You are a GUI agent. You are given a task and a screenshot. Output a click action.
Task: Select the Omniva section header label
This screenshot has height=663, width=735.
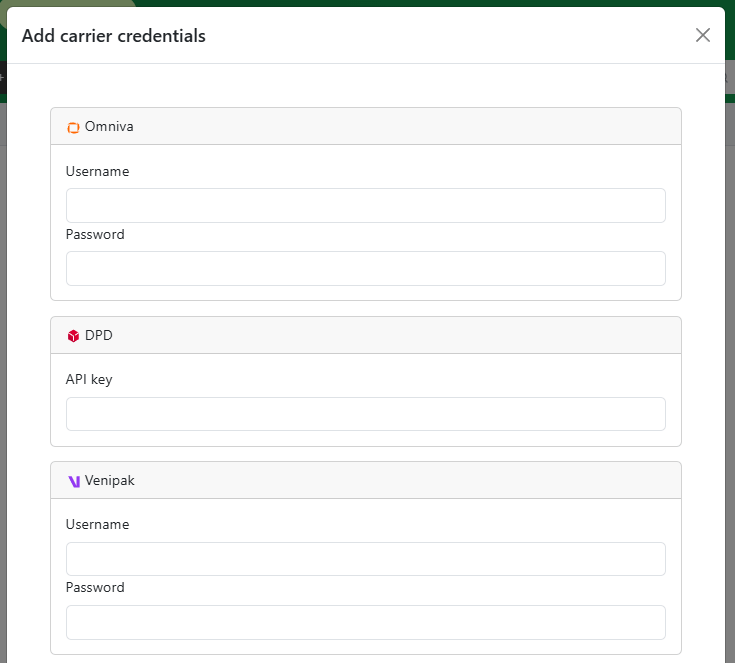109,127
